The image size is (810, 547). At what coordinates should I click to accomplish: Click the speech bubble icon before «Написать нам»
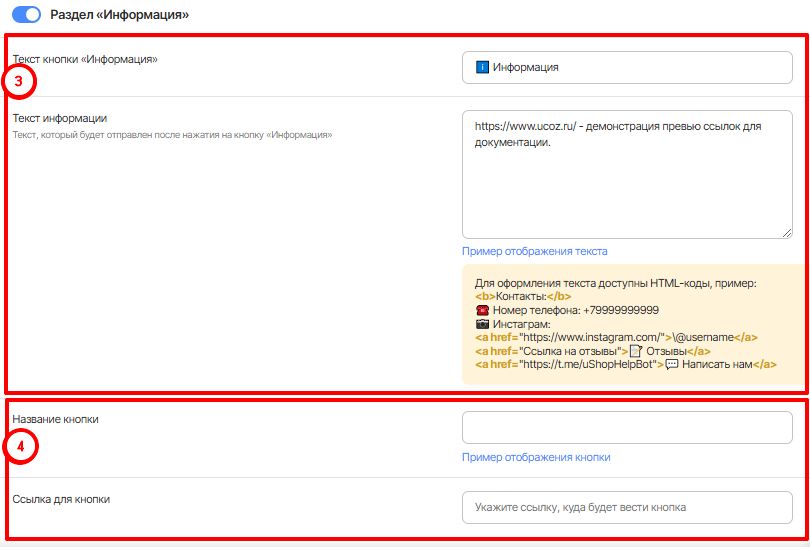point(672,365)
